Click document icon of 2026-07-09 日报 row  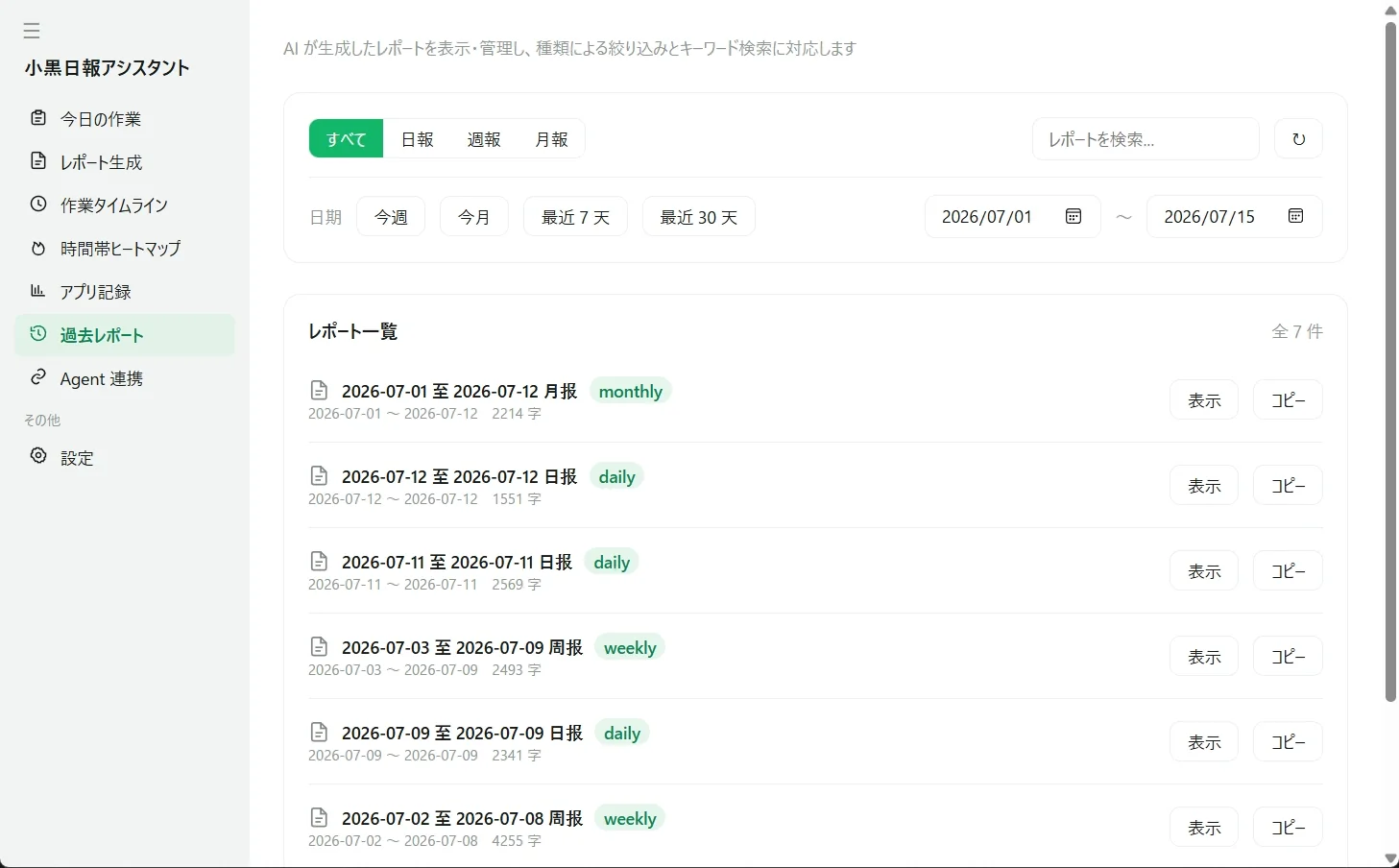[x=319, y=733]
